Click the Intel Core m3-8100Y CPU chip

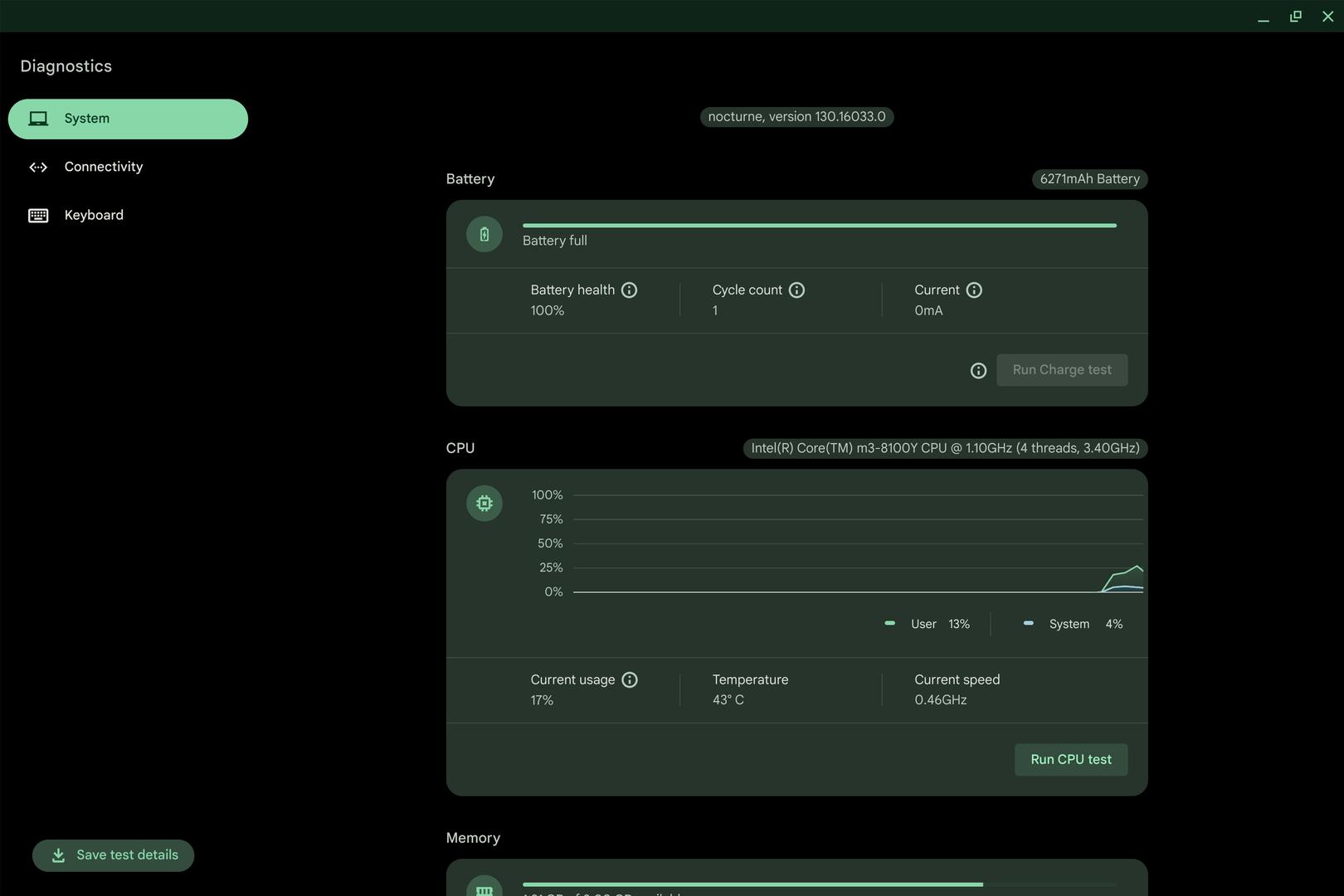coord(945,448)
